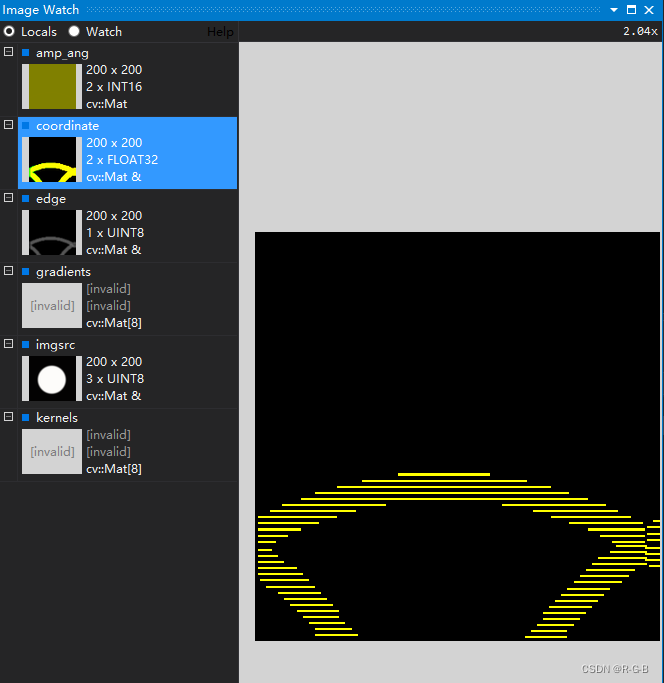Click the kernels invalid thumbnail
Screen dimensions: 664x683
point(52,451)
